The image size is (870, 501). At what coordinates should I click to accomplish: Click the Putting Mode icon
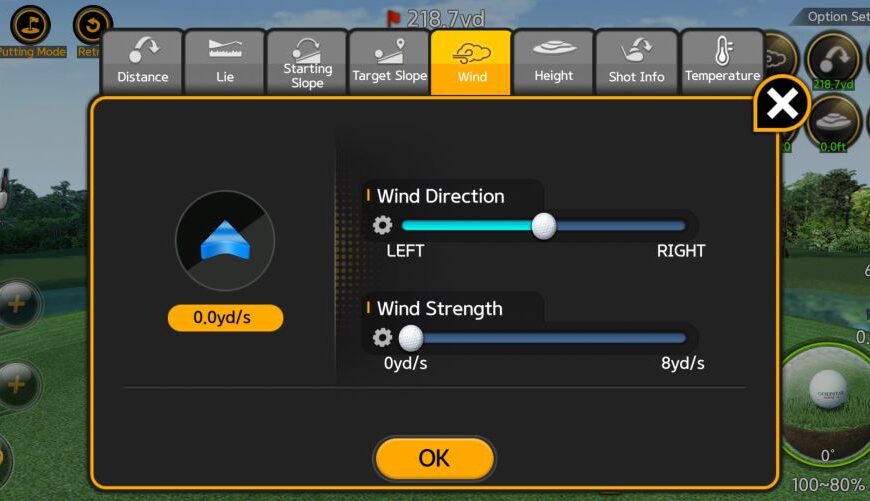30,25
